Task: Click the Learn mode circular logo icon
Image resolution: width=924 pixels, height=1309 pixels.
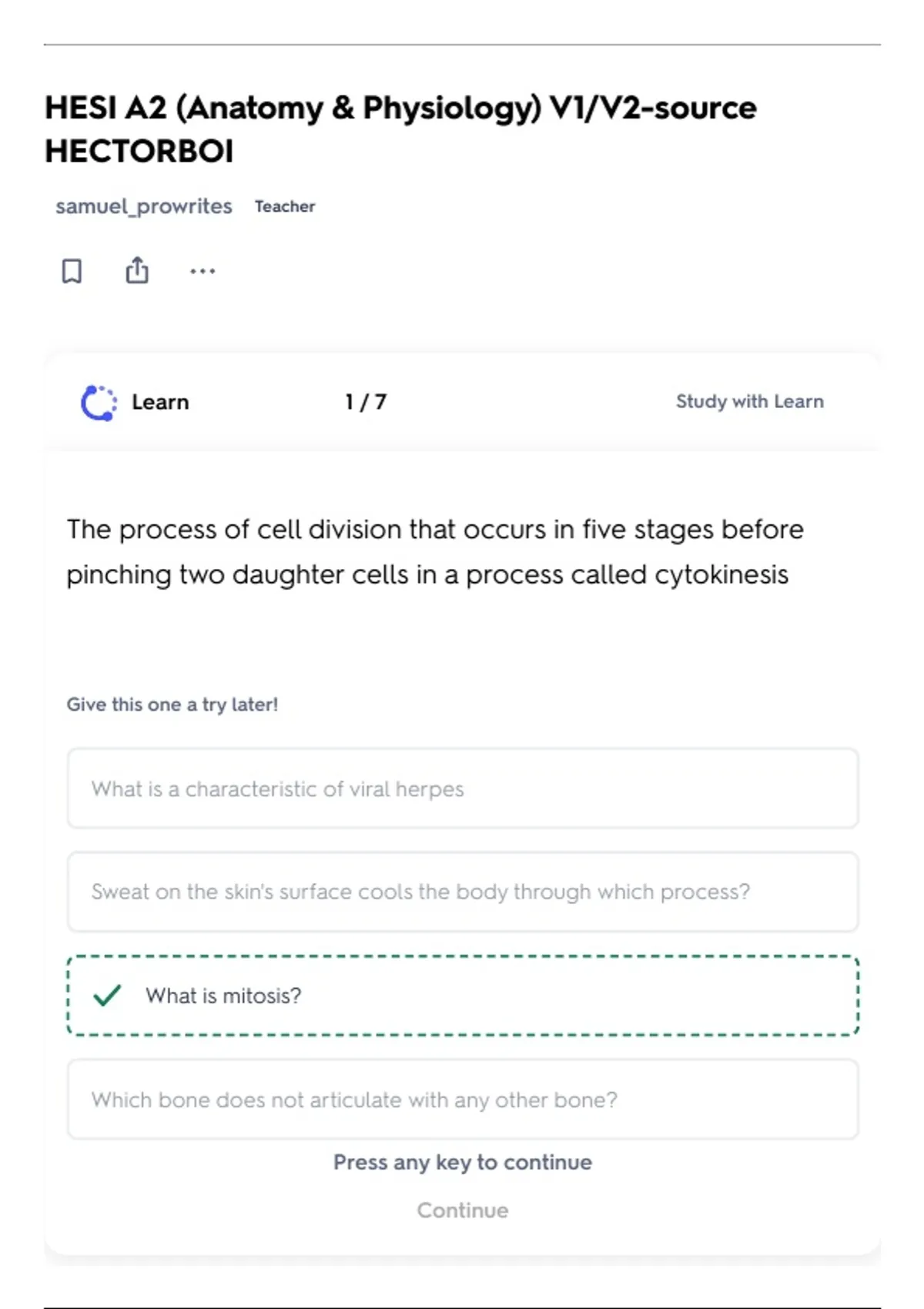Action: coord(99,403)
